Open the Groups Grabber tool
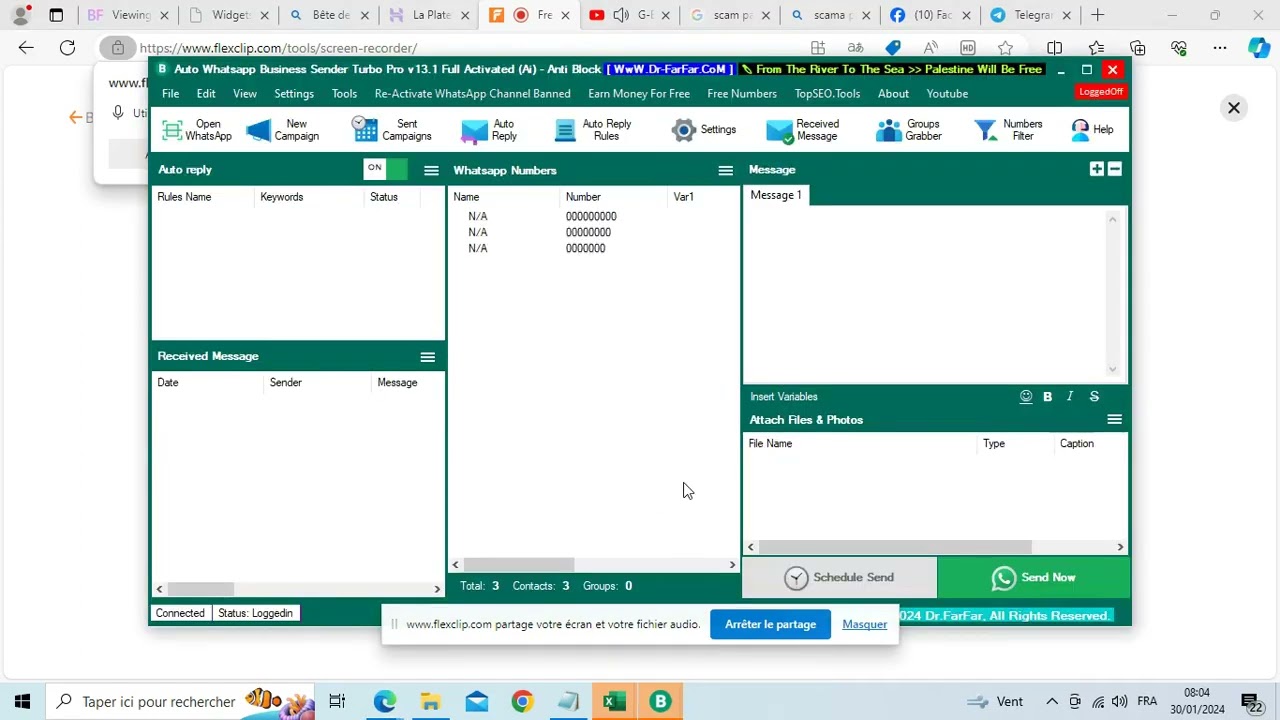 point(909,130)
